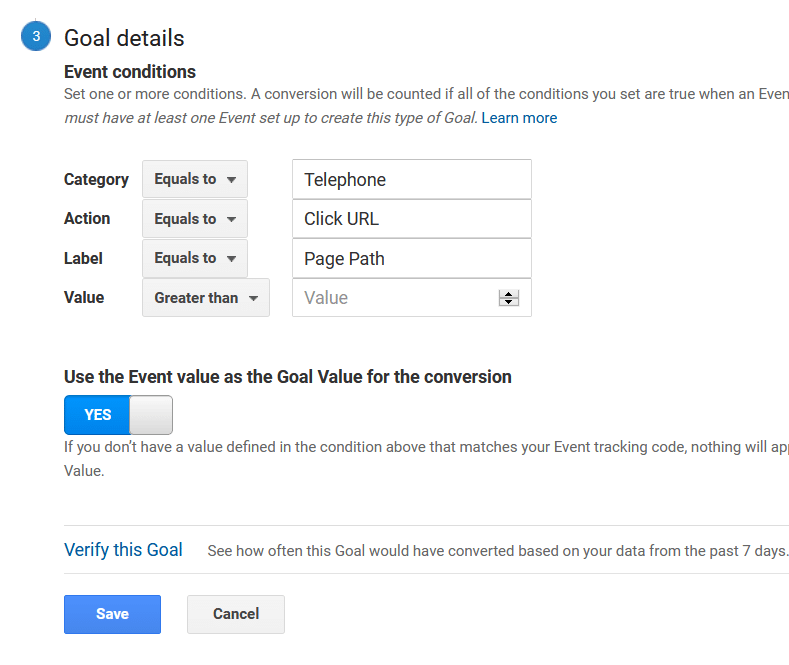Screen dimensions: 789x665
Task: Click the Verify this Goal link
Action: [x=123, y=550]
